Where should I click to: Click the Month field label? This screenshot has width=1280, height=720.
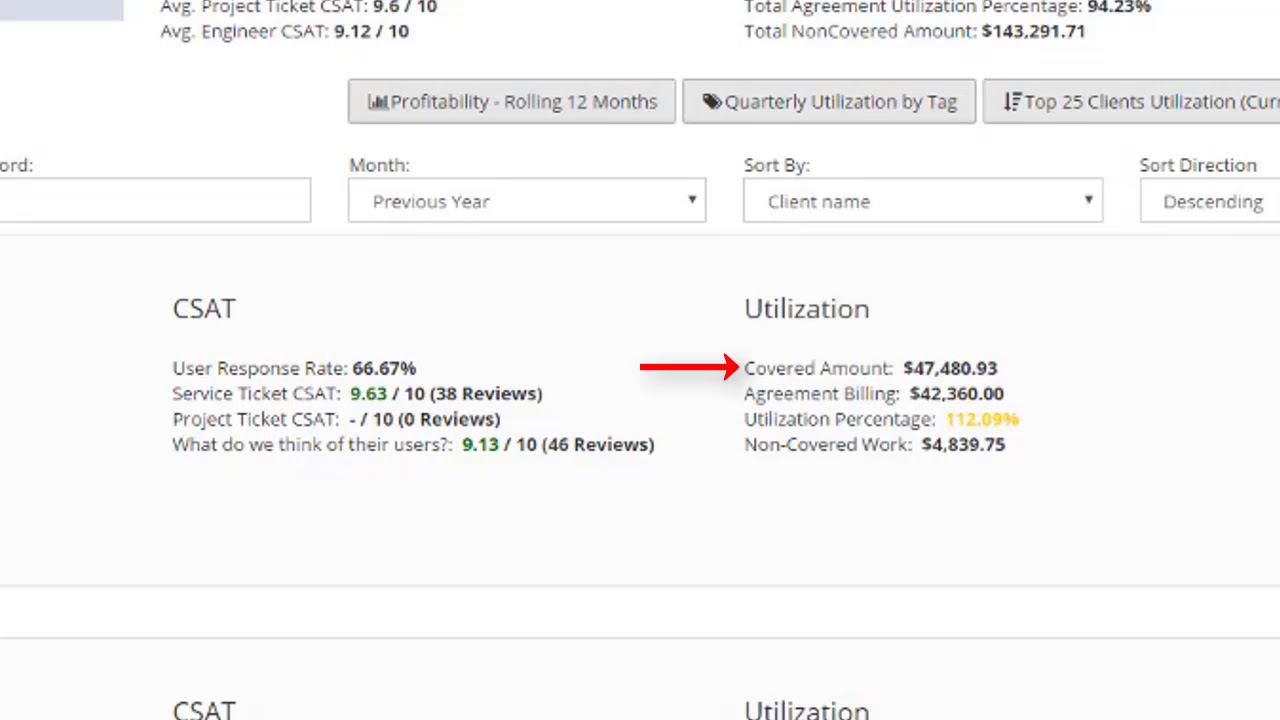[x=379, y=165]
